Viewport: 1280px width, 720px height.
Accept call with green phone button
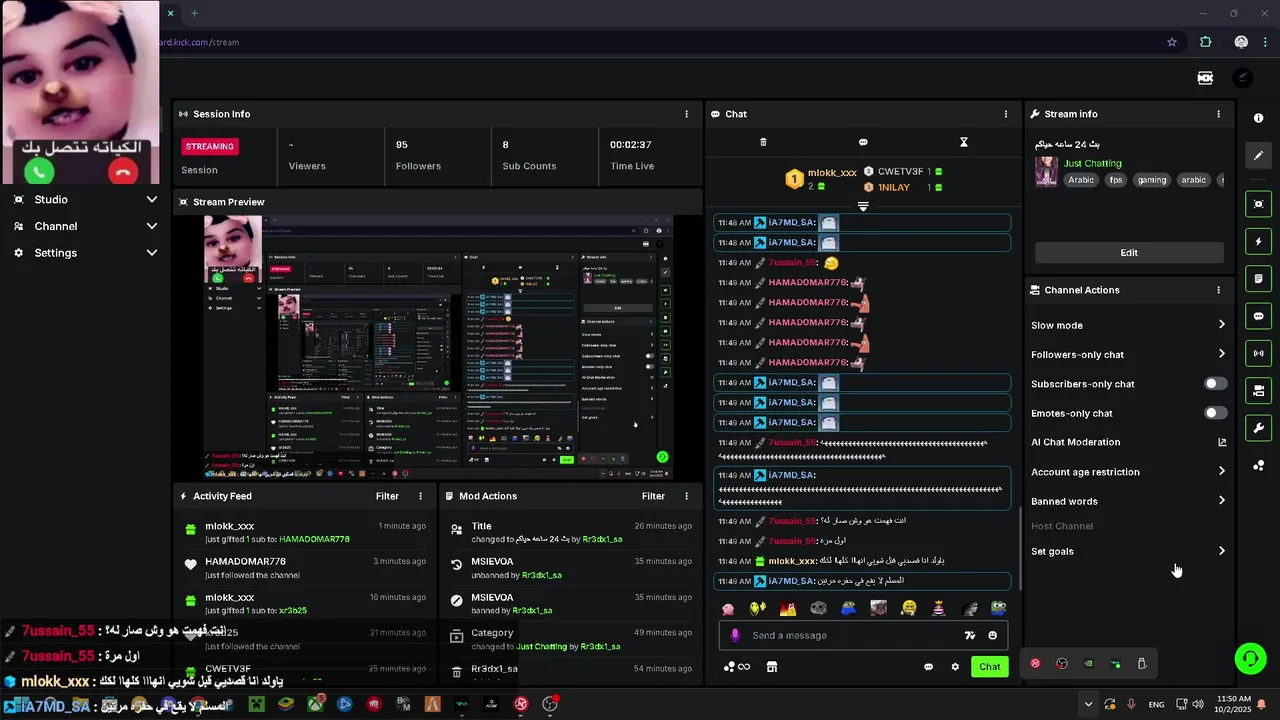pyautogui.click(x=39, y=172)
